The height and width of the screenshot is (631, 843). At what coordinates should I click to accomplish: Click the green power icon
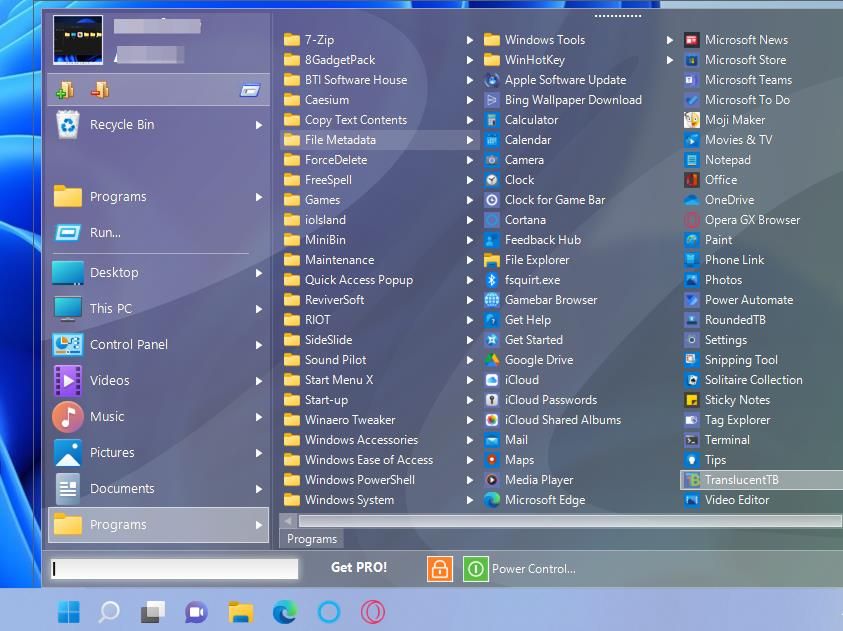pyautogui.click(x=475, y=569)
